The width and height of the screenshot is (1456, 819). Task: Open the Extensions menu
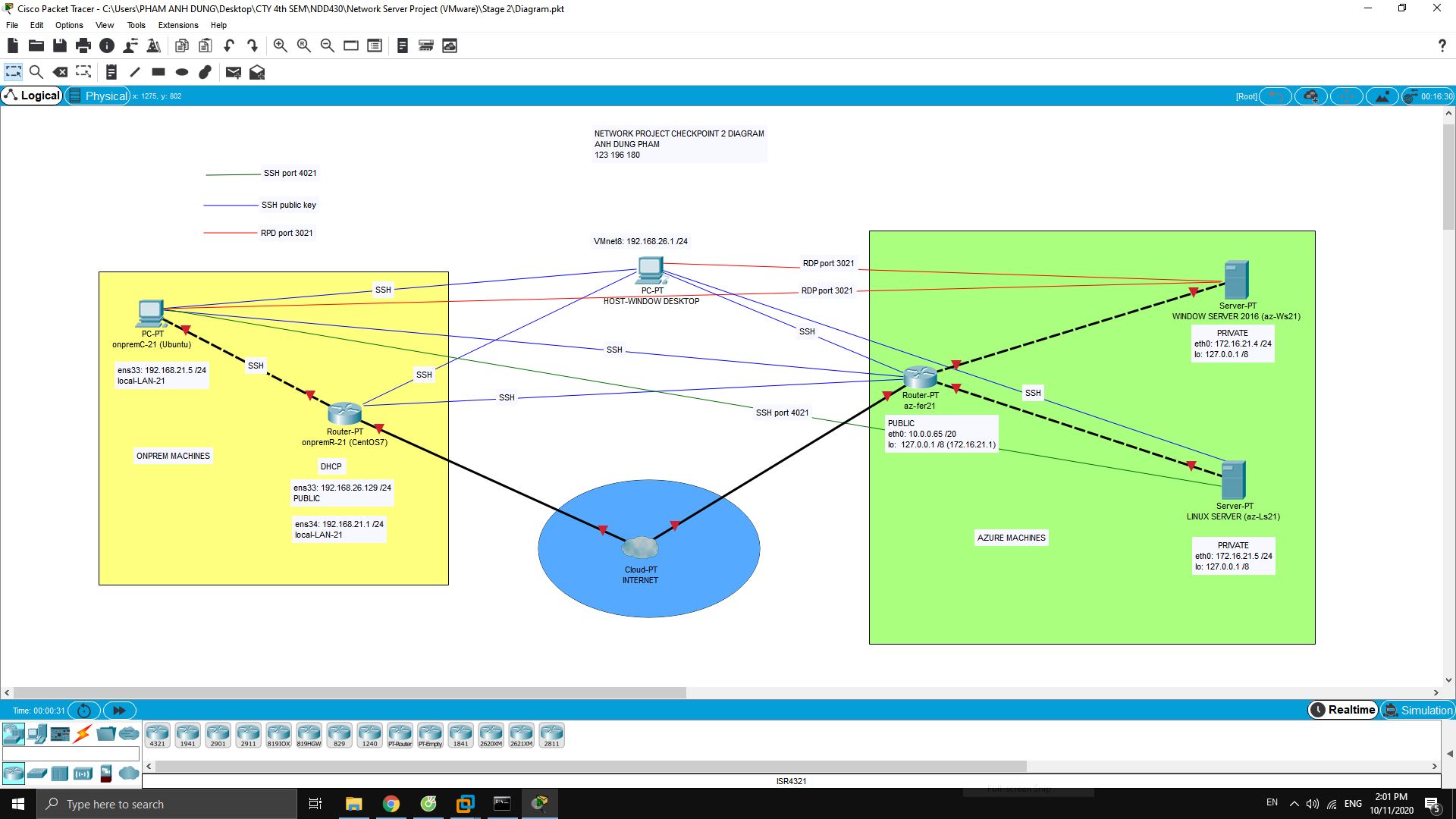177,25
